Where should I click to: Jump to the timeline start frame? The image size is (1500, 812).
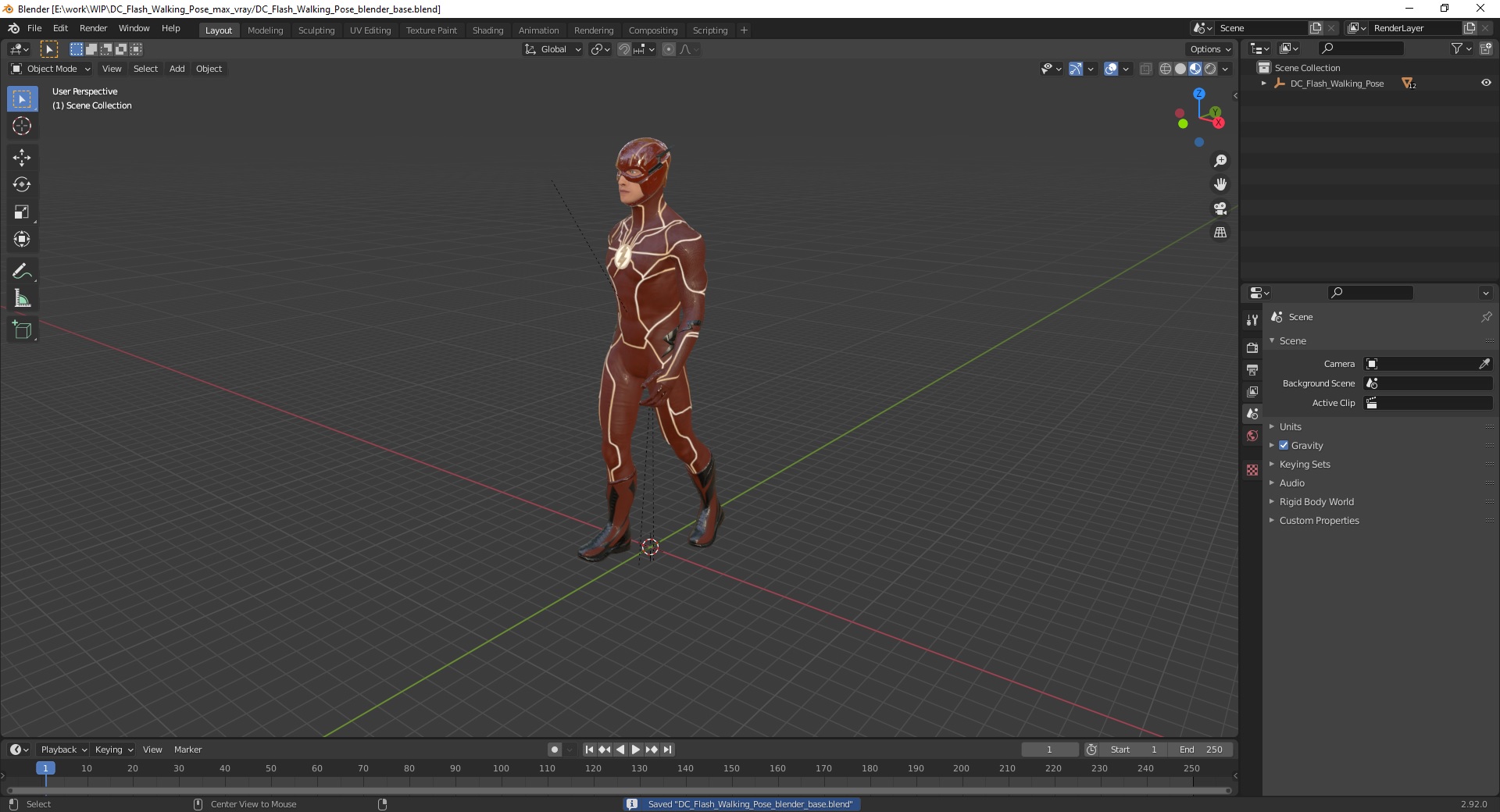pyautogui.click(x=589, y=750)
